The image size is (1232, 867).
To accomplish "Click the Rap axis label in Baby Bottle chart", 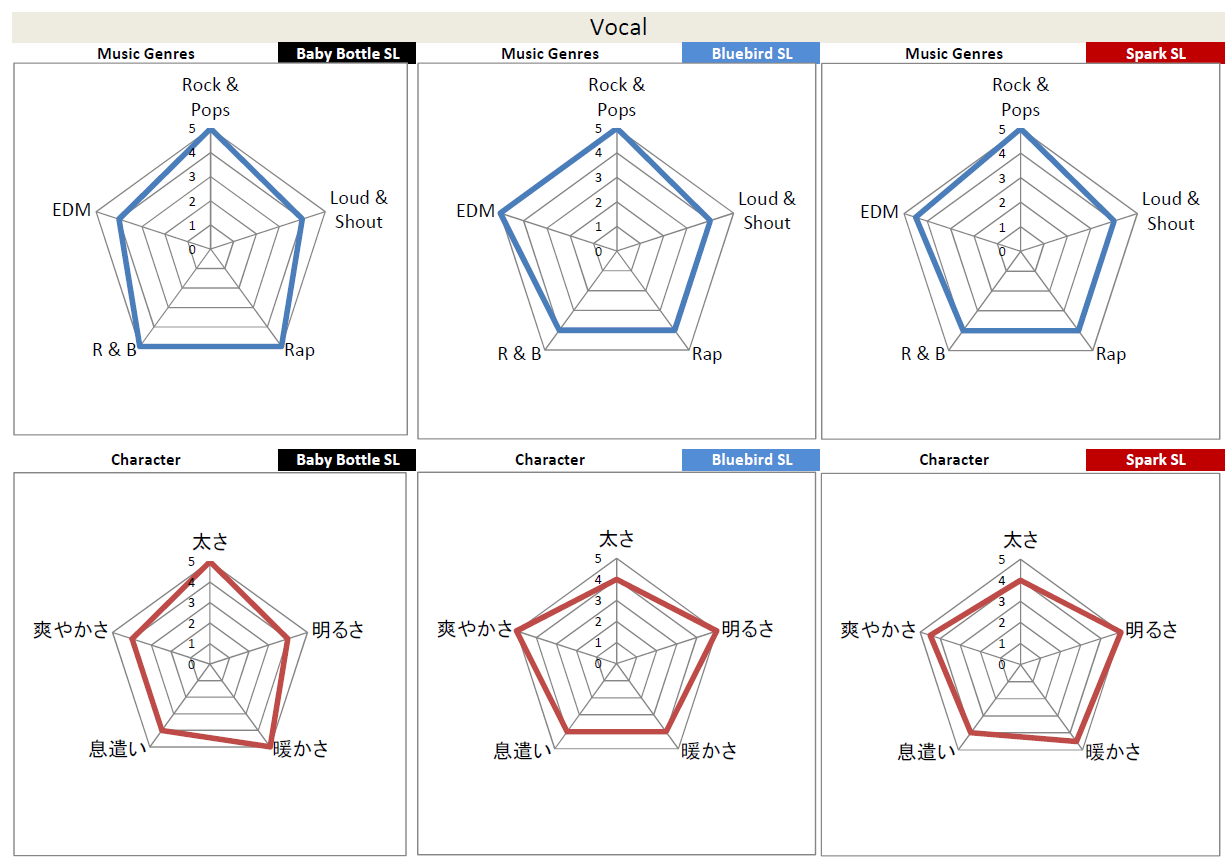I will pos(299,350).
